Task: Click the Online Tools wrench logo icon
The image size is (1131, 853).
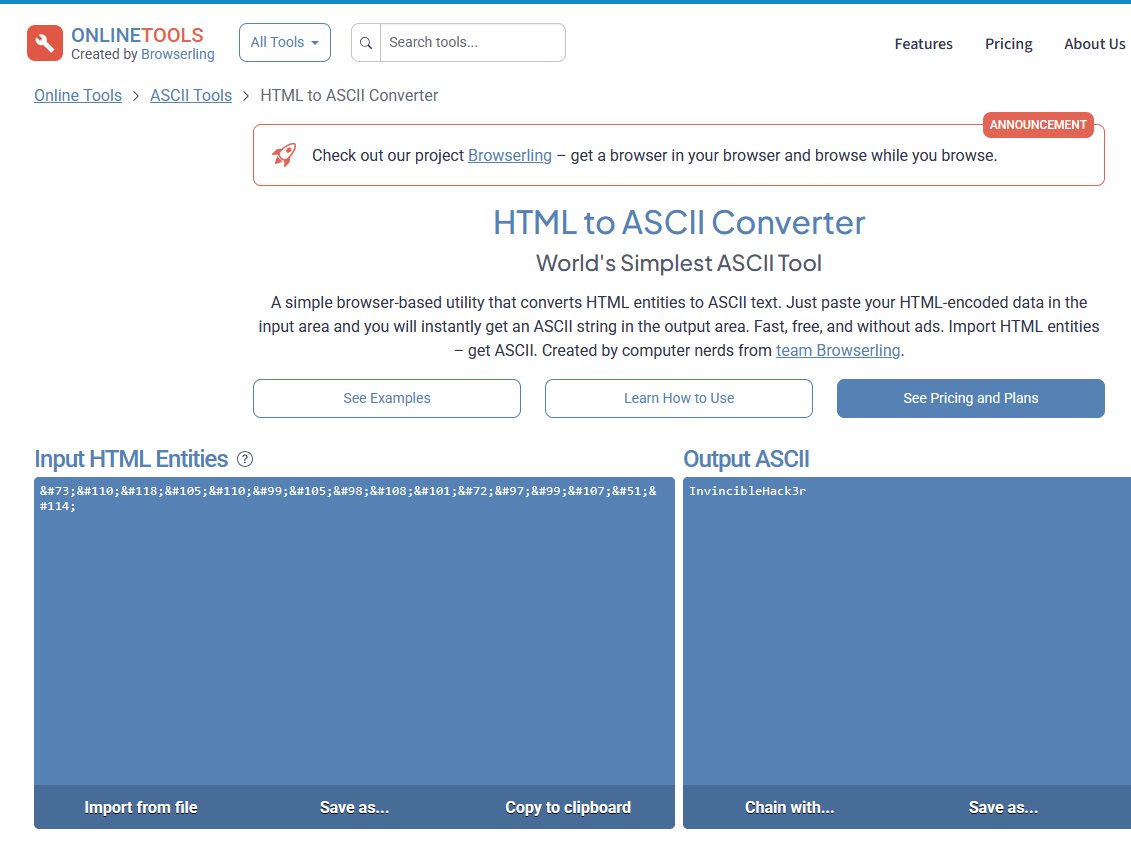Action: pos(45,43)
